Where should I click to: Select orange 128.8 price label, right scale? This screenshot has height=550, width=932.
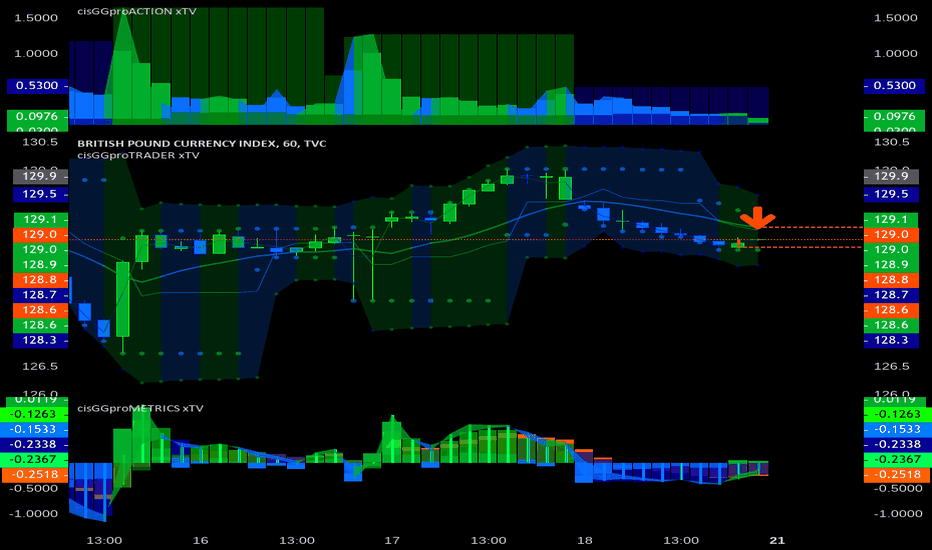pyautogui.click(x=891, y=279)
